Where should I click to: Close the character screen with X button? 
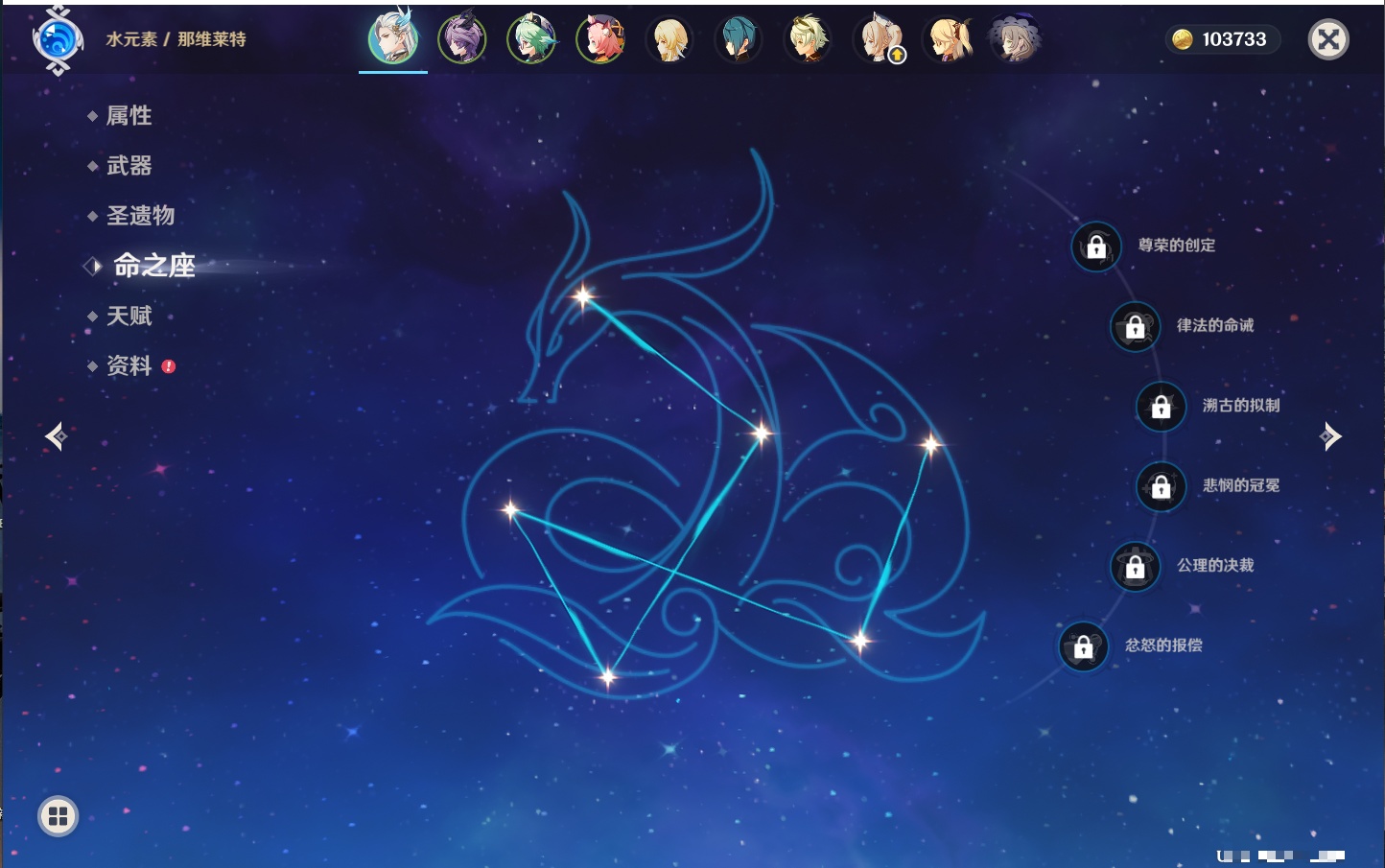[x=1328, y=39]
